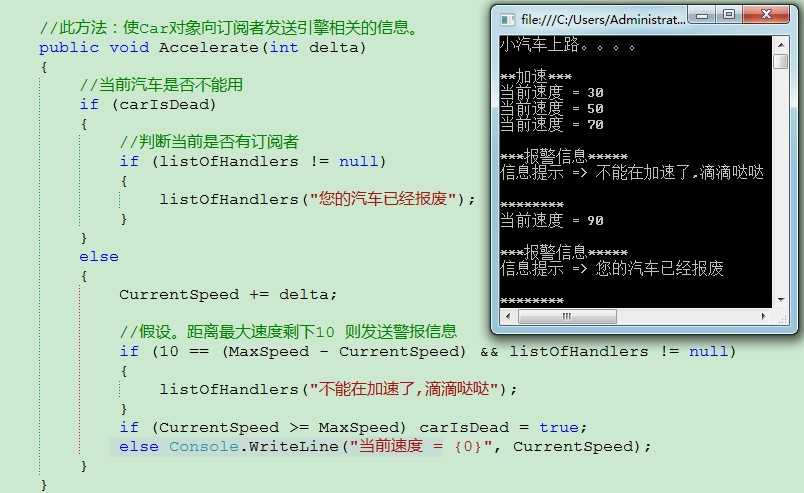Click the 'else' keyword after the first if block
804x493 pixels.
pyautogui.click(x=99, y=257)
